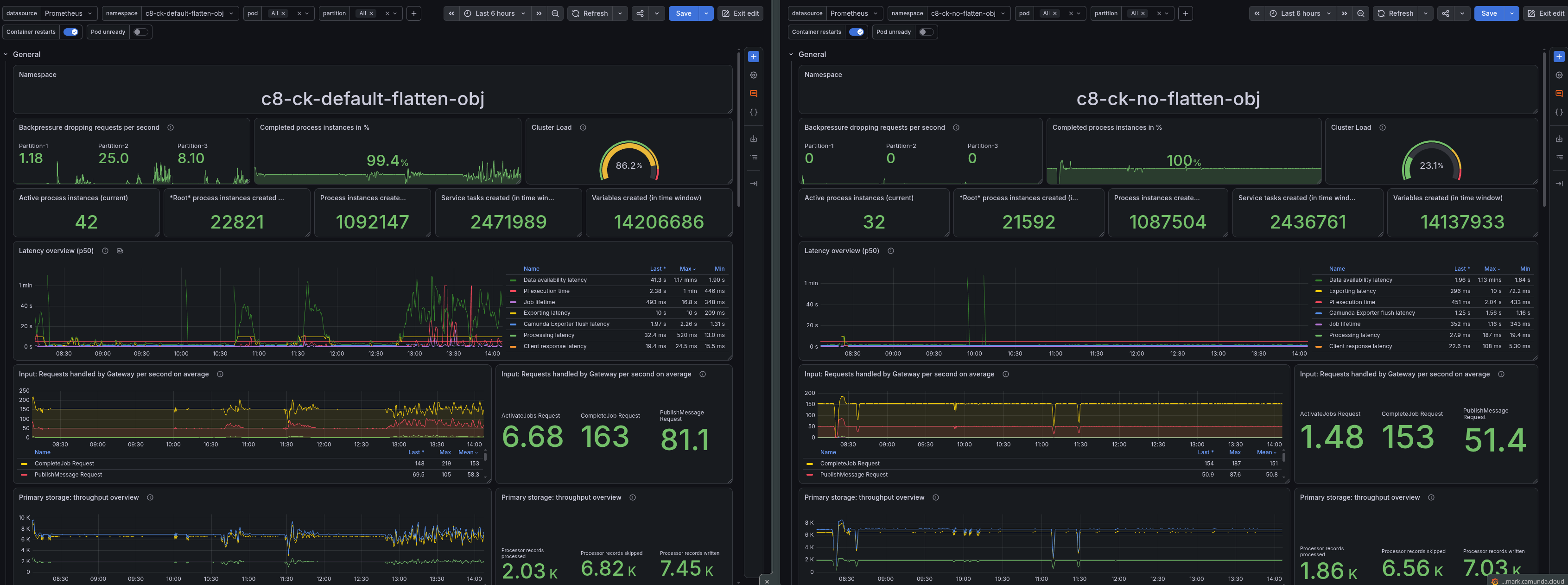Image resolution: width=1568 pixels, height=585 pixels.
Task: Shift time range backward in no-flatten dashboard
Action: 1257,13
